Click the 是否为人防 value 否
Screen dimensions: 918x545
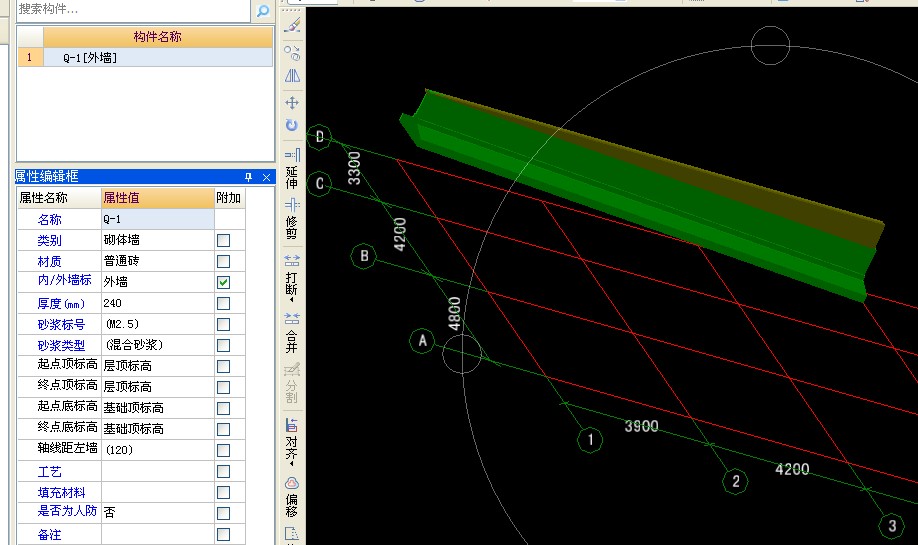point(157,513)
